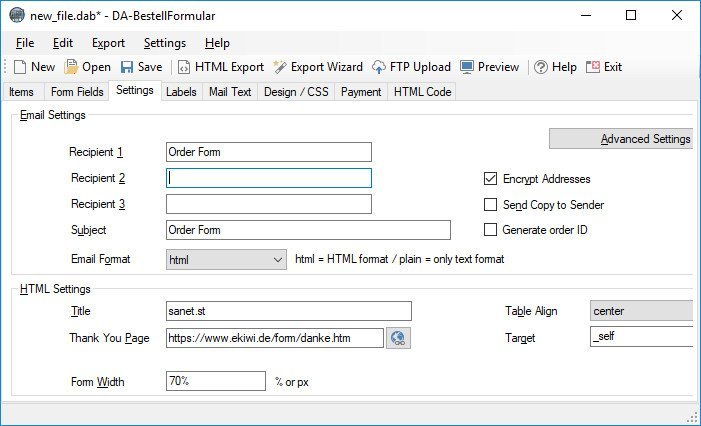
Task: Open the Export menu
Action: click(x=108, y=43)
